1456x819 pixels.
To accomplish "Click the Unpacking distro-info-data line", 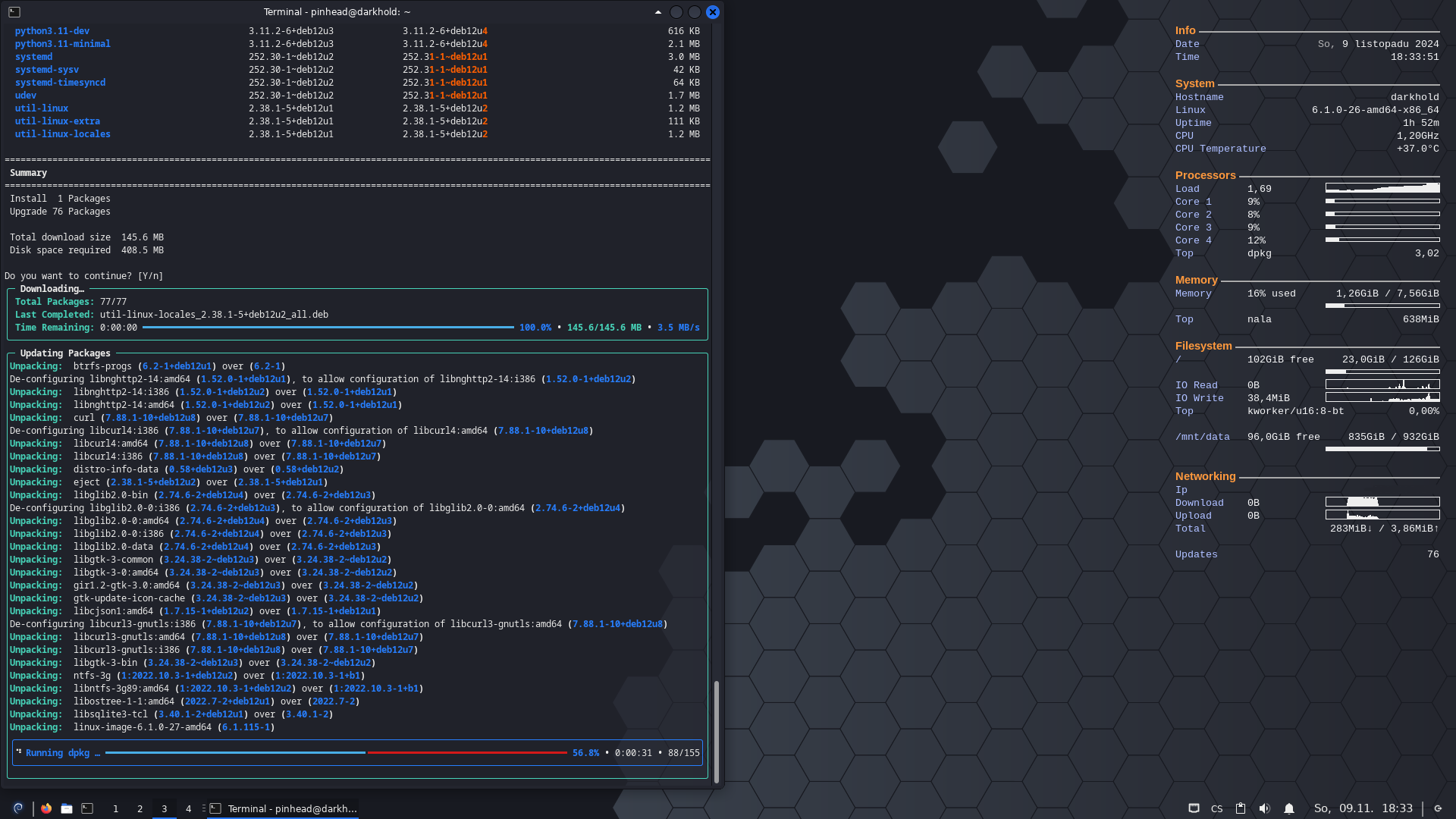I will [x=177, y=469].
